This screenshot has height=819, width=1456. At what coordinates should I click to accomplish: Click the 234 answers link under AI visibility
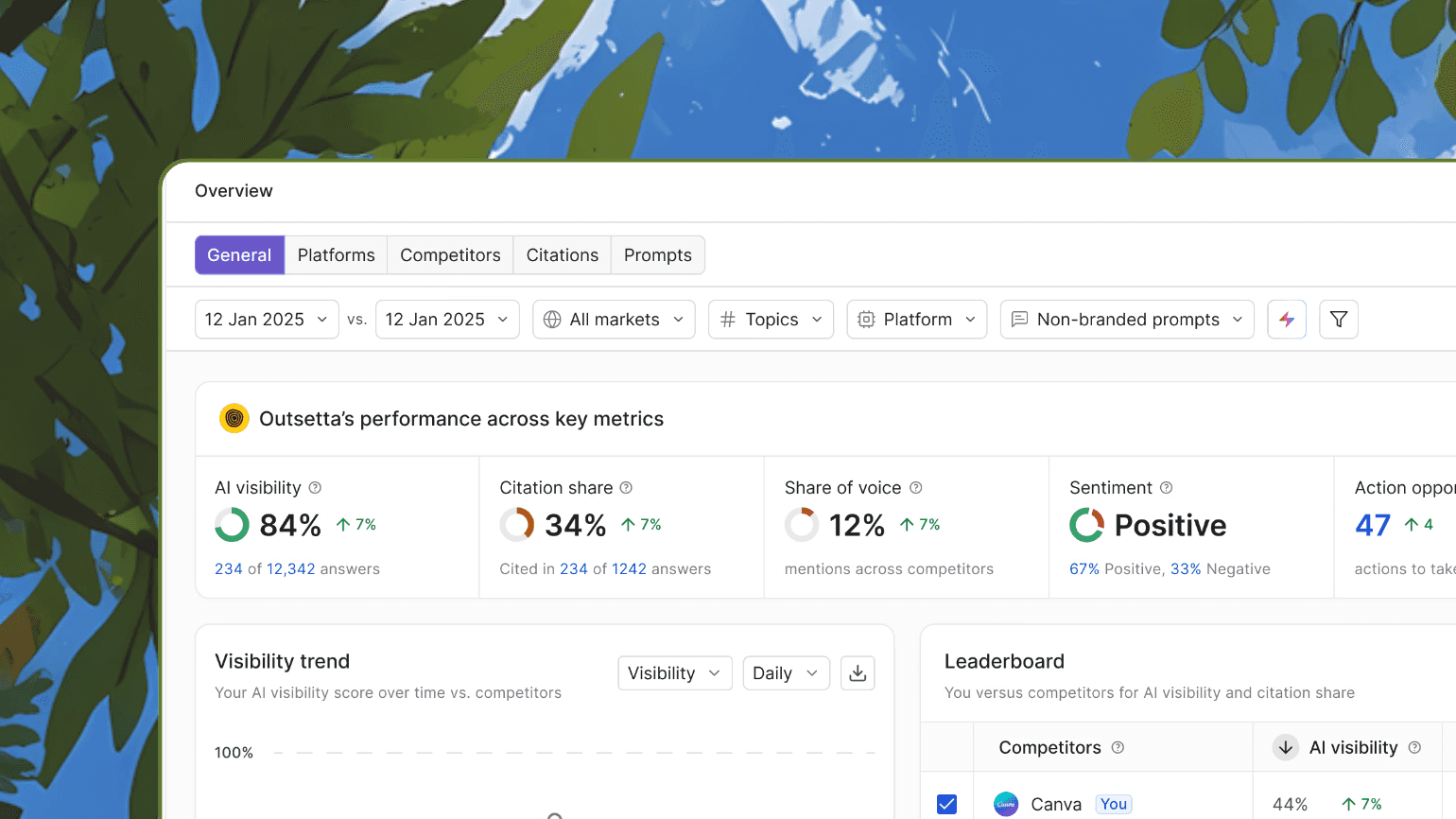229,569
